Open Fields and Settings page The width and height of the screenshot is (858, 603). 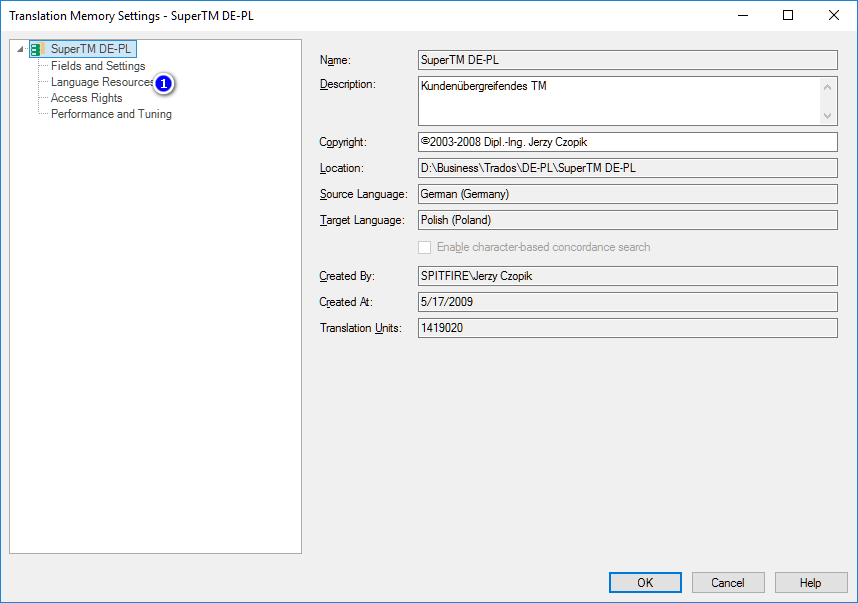[x=98, y=66]
